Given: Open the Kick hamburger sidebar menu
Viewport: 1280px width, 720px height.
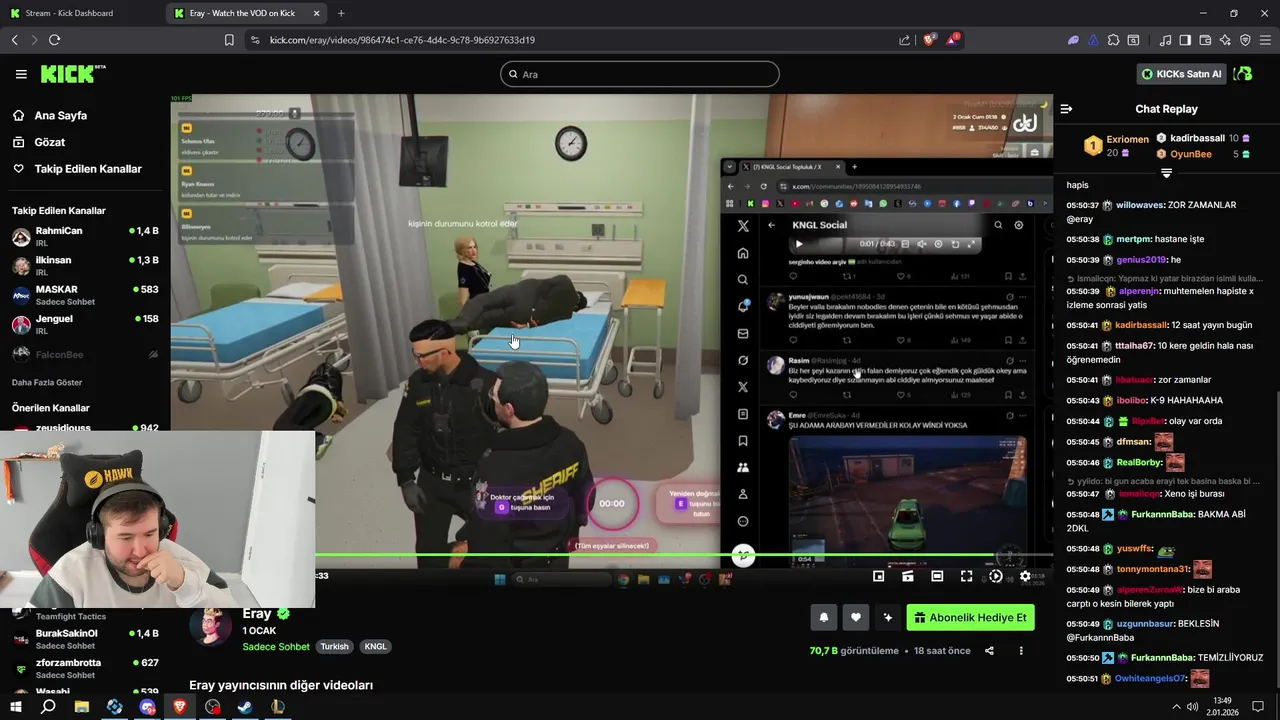Looking at the screenshot, I should point(21,74).
